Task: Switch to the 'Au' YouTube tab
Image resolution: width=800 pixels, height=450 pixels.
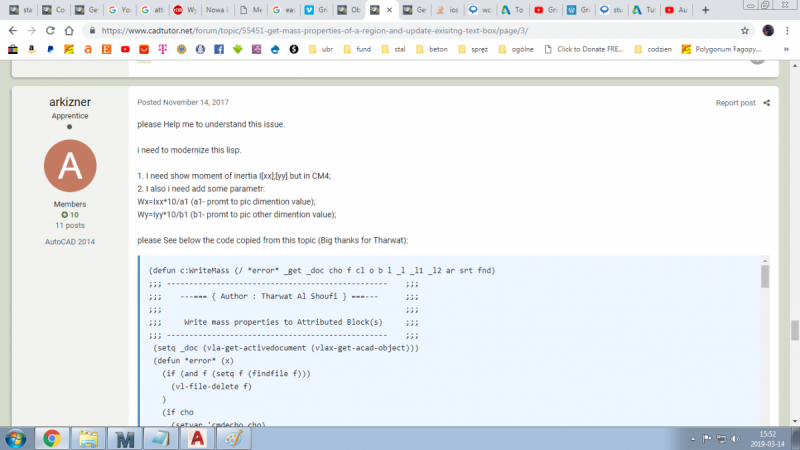Action: point(677,10)
